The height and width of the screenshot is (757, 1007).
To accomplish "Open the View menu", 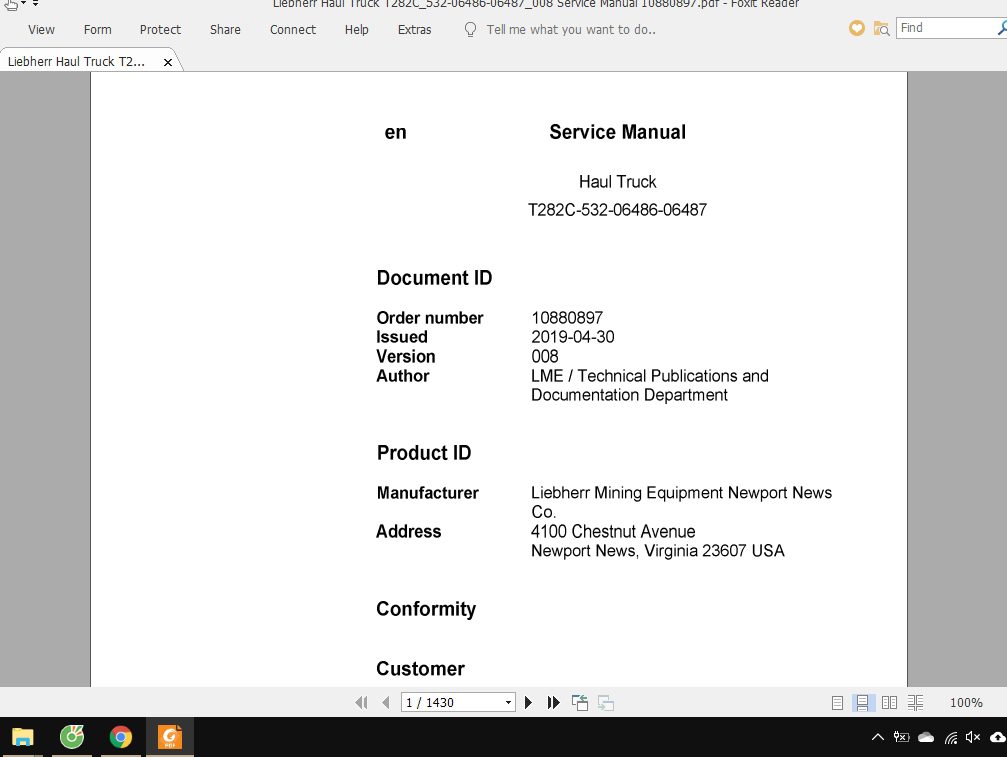I will pos(40,30).
